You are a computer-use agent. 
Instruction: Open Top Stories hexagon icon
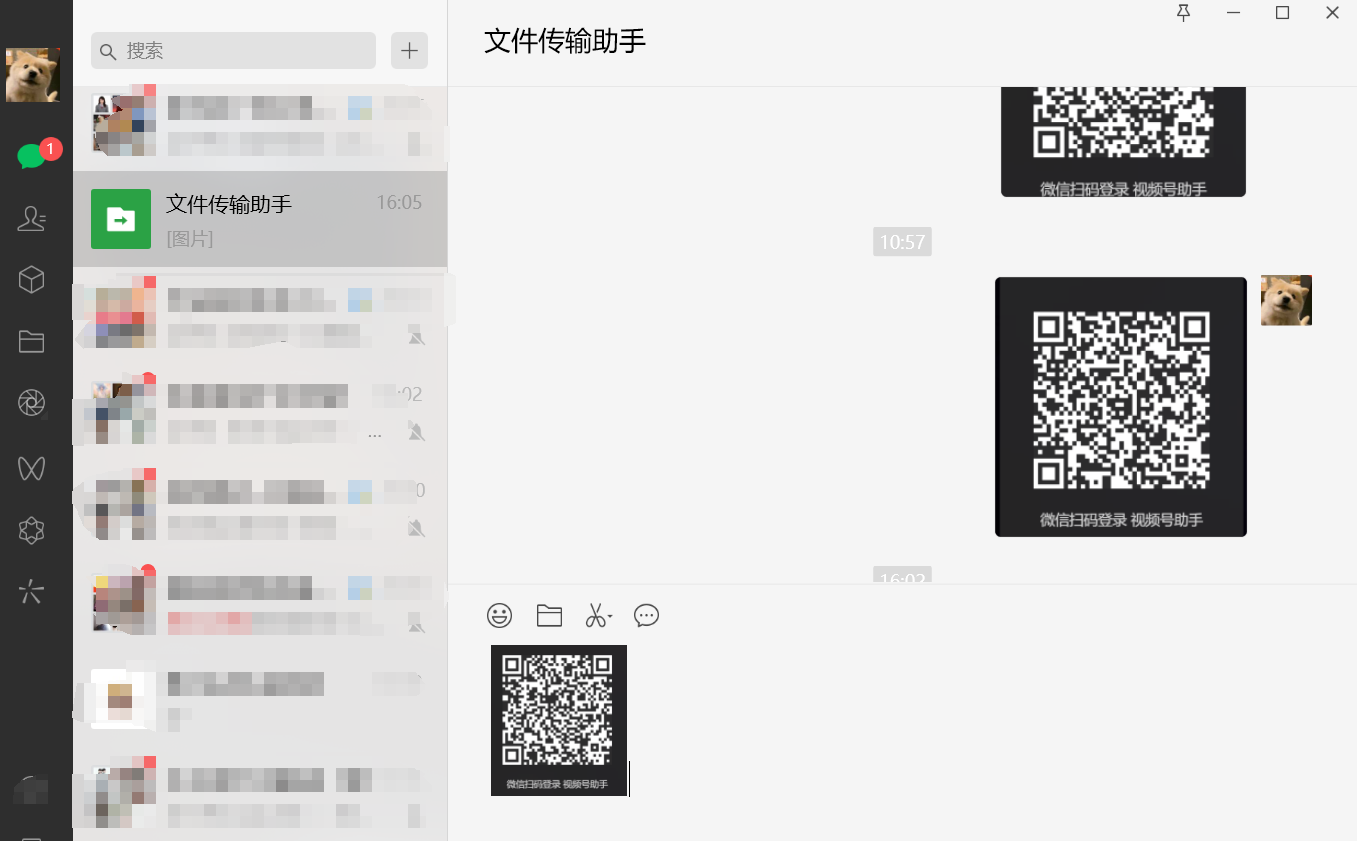[32, 530]
